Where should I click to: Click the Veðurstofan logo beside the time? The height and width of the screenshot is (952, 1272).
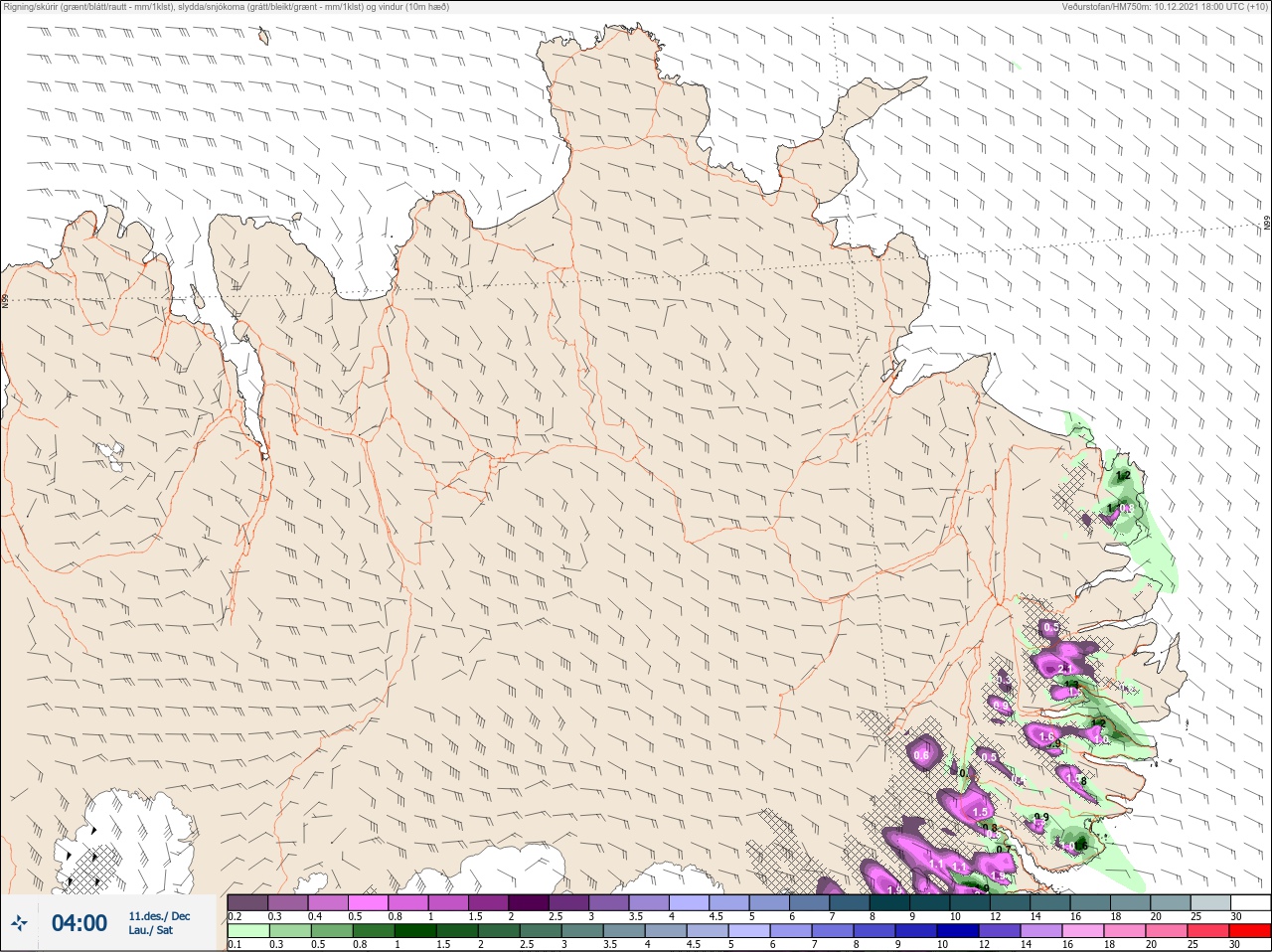coord(19,923)
